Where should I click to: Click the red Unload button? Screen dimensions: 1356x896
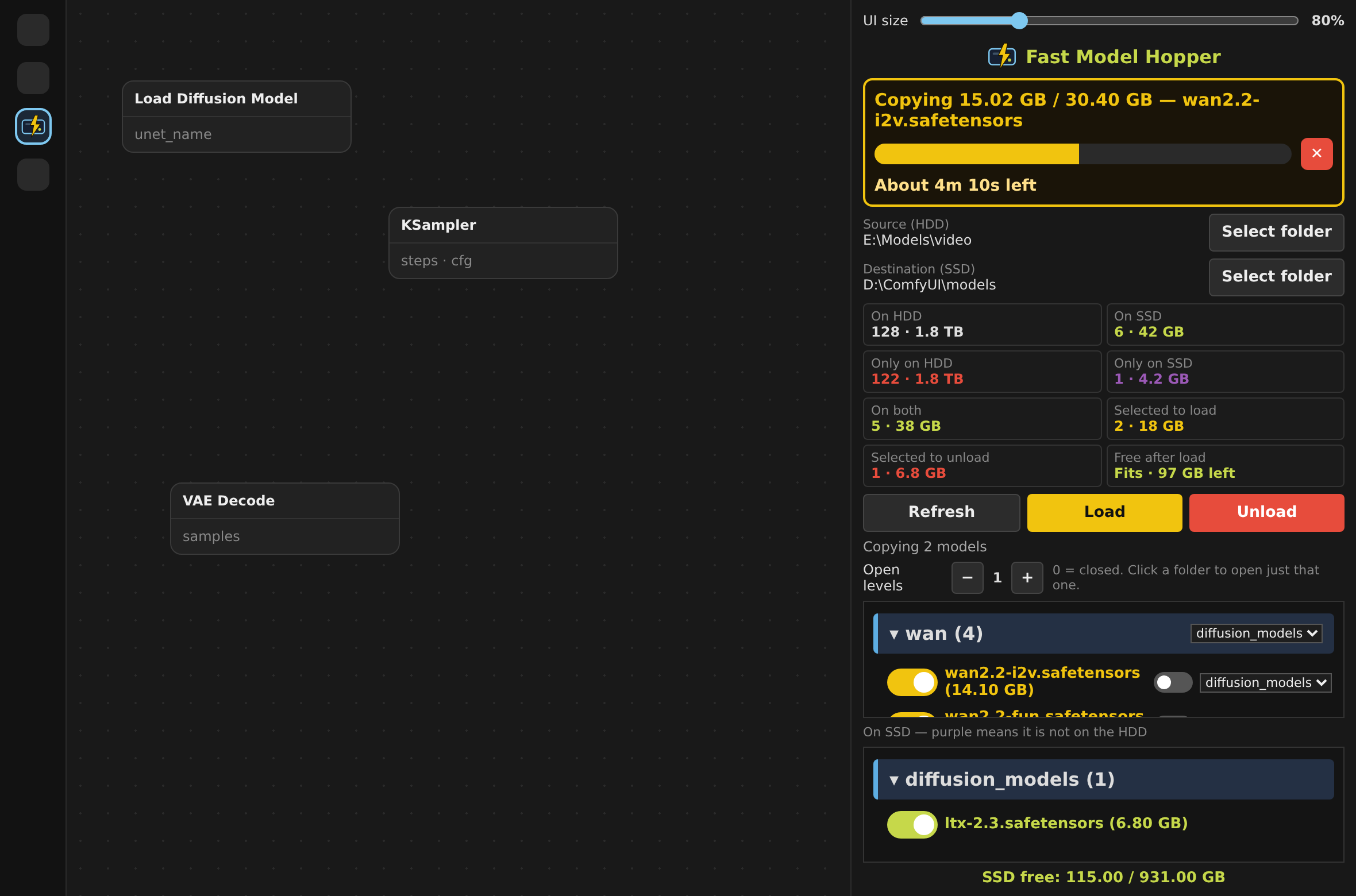point(1266,512)
